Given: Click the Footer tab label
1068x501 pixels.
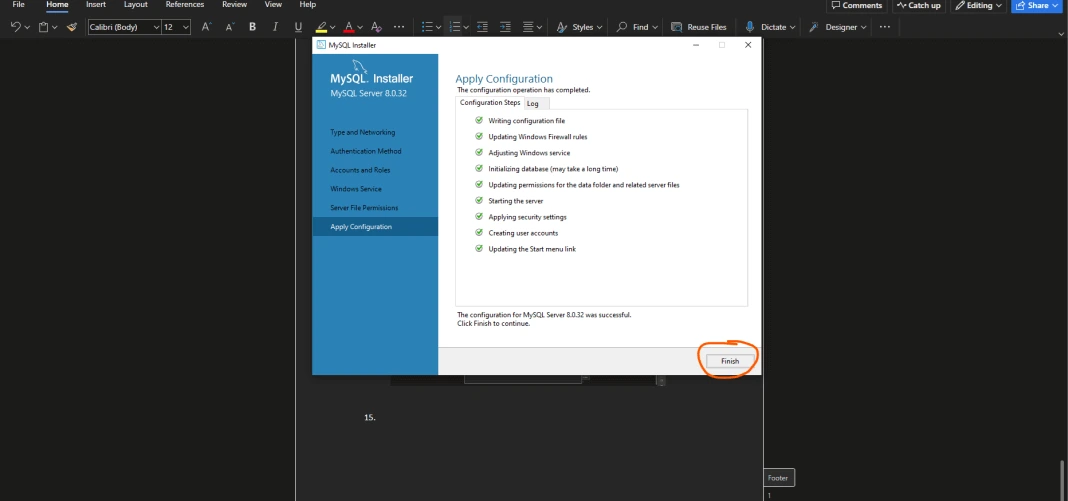Looking at the screenshot, I should click(778, 478).
